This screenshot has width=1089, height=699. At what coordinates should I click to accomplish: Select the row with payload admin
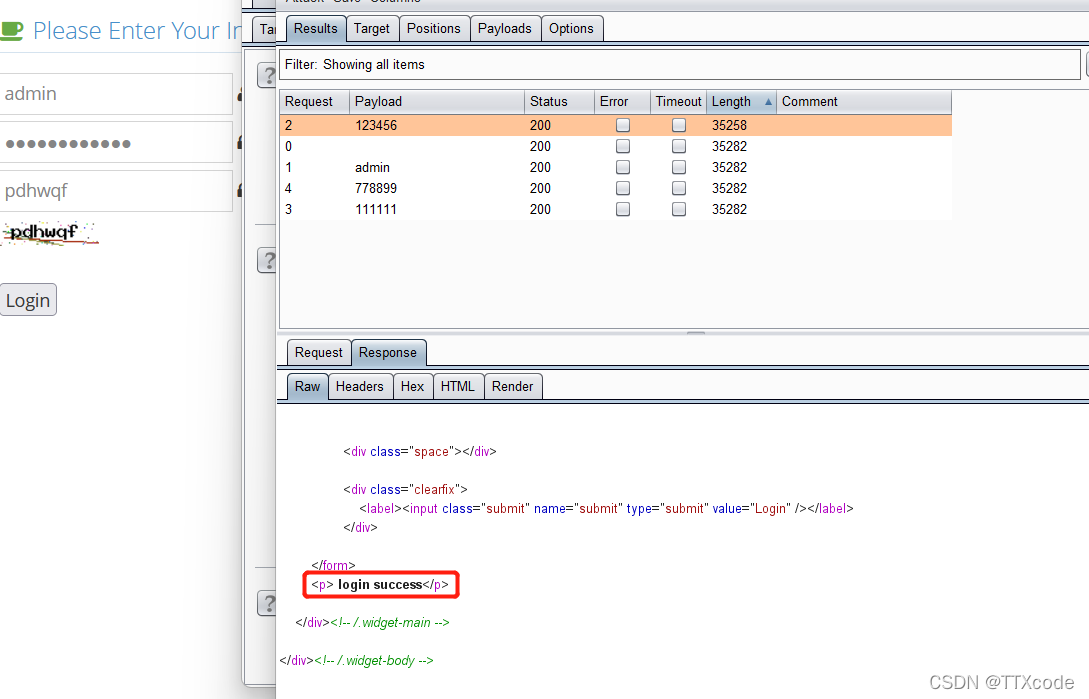pyautogui.click(x=615, y=167)
